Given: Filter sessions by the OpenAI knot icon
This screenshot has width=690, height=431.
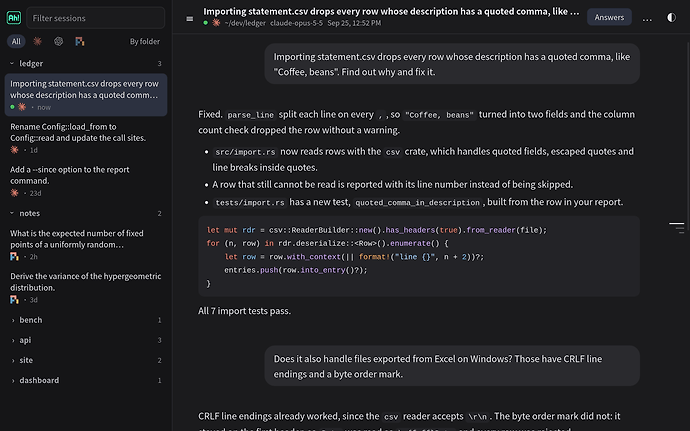Looking at the screenshot, I should [x=59, y=41].
